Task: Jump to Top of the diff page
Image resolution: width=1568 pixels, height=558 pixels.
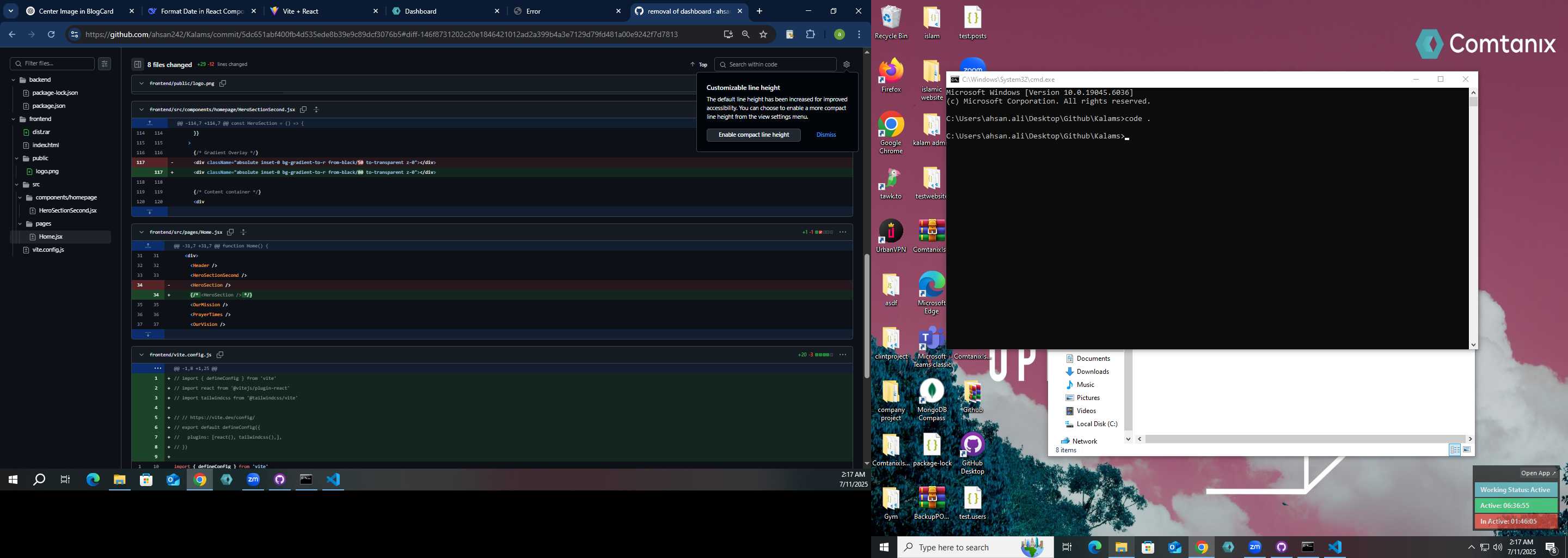Action: (x=699, y=64)
